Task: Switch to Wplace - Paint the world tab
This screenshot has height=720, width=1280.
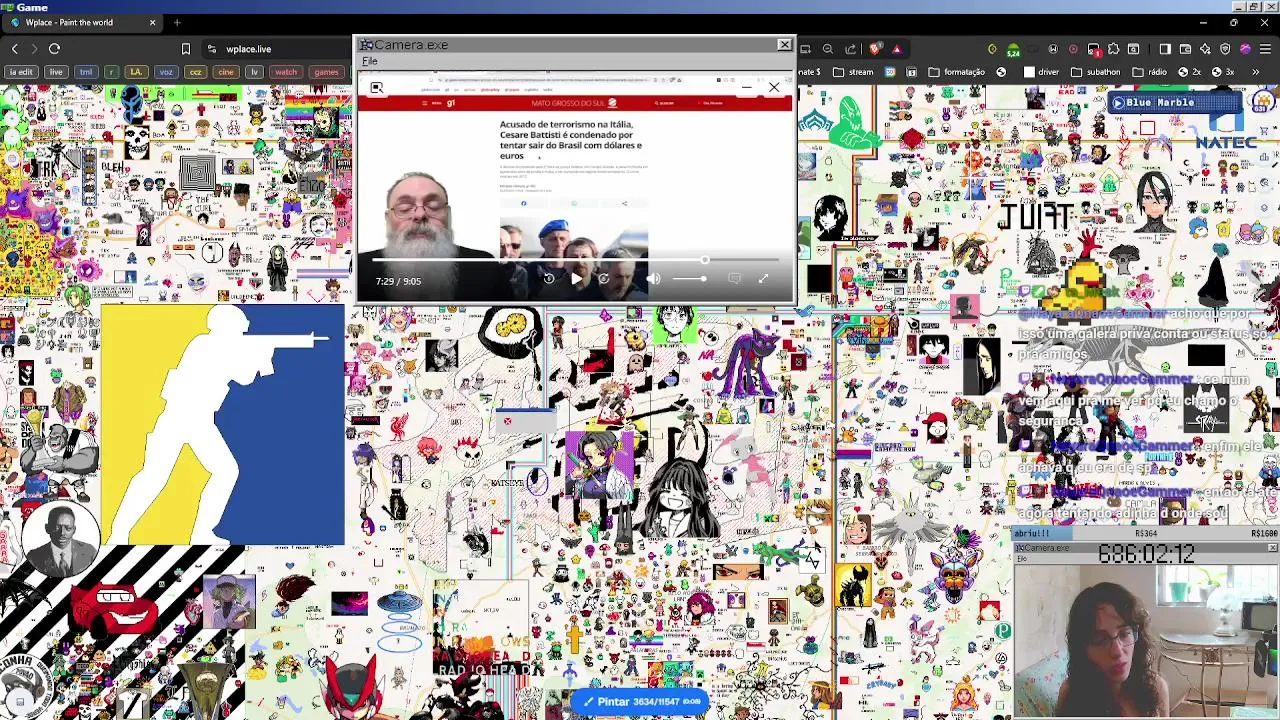Action: coord(83,22)
